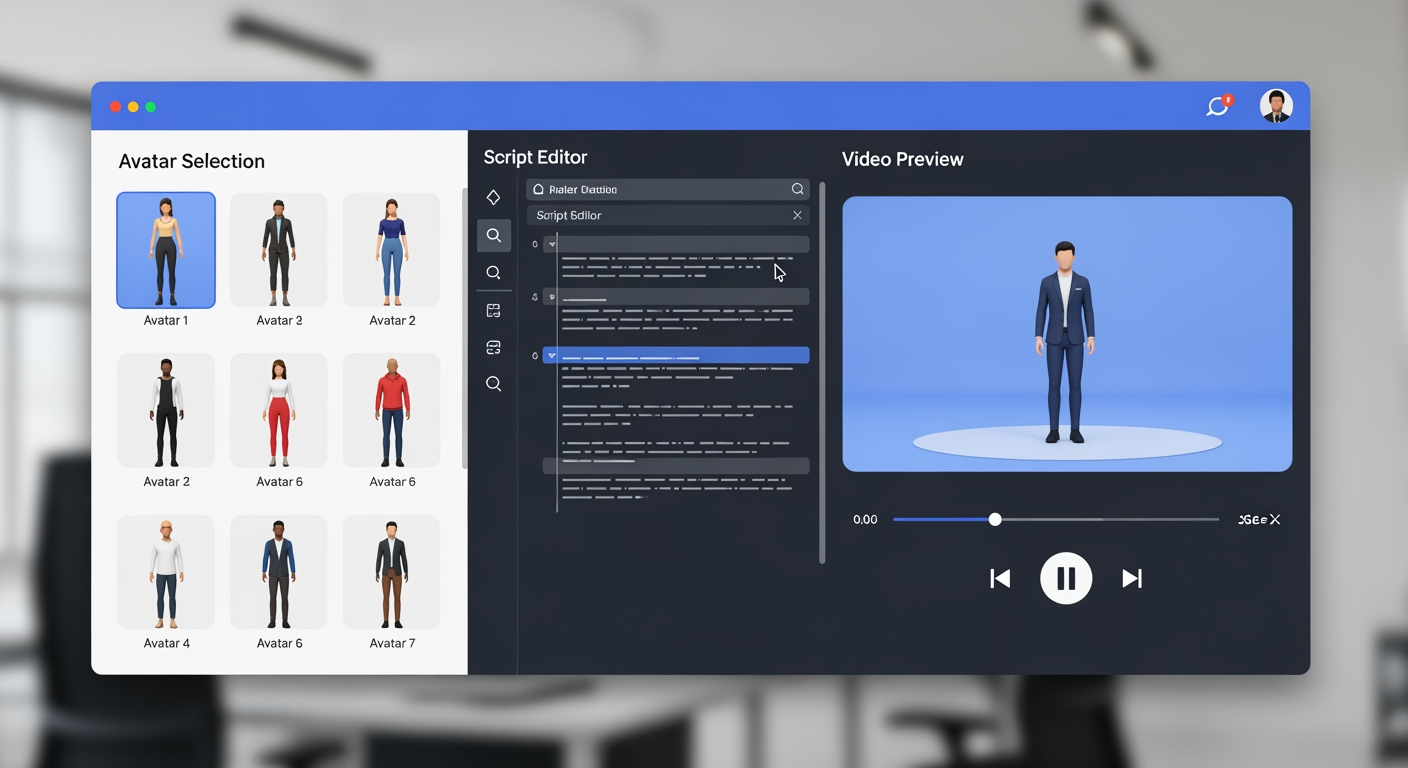Skip to the next video segment
1408x768 pixels.
[x=1131, y=578]
